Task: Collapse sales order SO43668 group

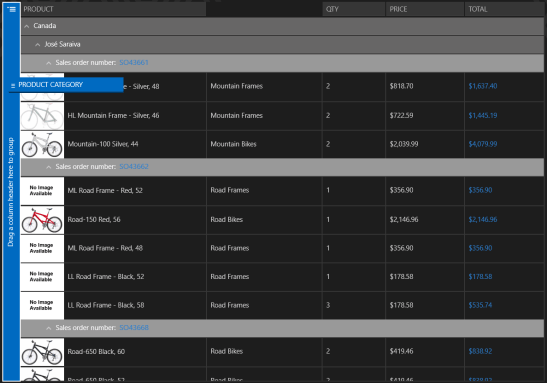Action: click(x=48, y=328)
